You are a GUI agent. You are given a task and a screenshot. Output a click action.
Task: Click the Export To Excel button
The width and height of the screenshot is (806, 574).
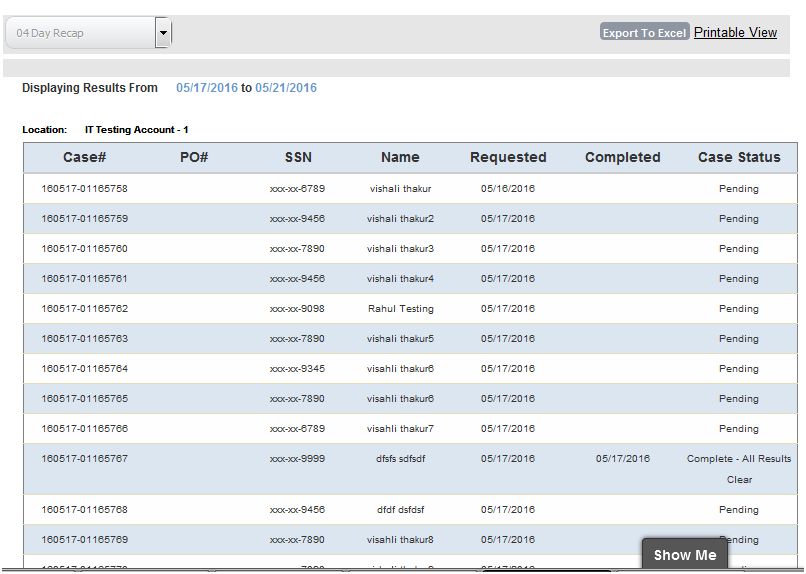644,32
